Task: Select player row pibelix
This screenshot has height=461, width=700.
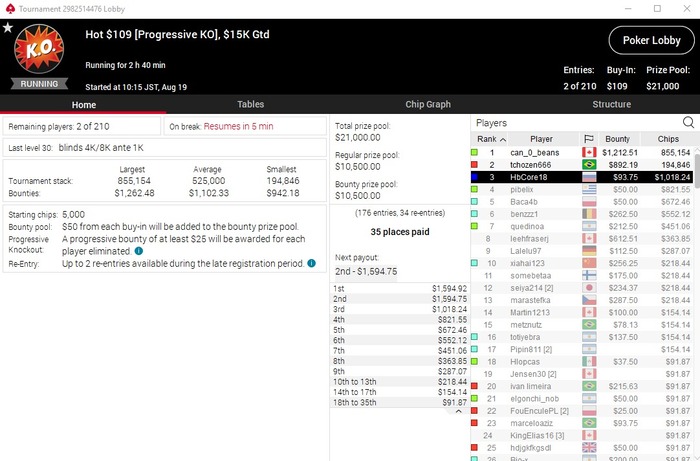Action: [582, 189]
